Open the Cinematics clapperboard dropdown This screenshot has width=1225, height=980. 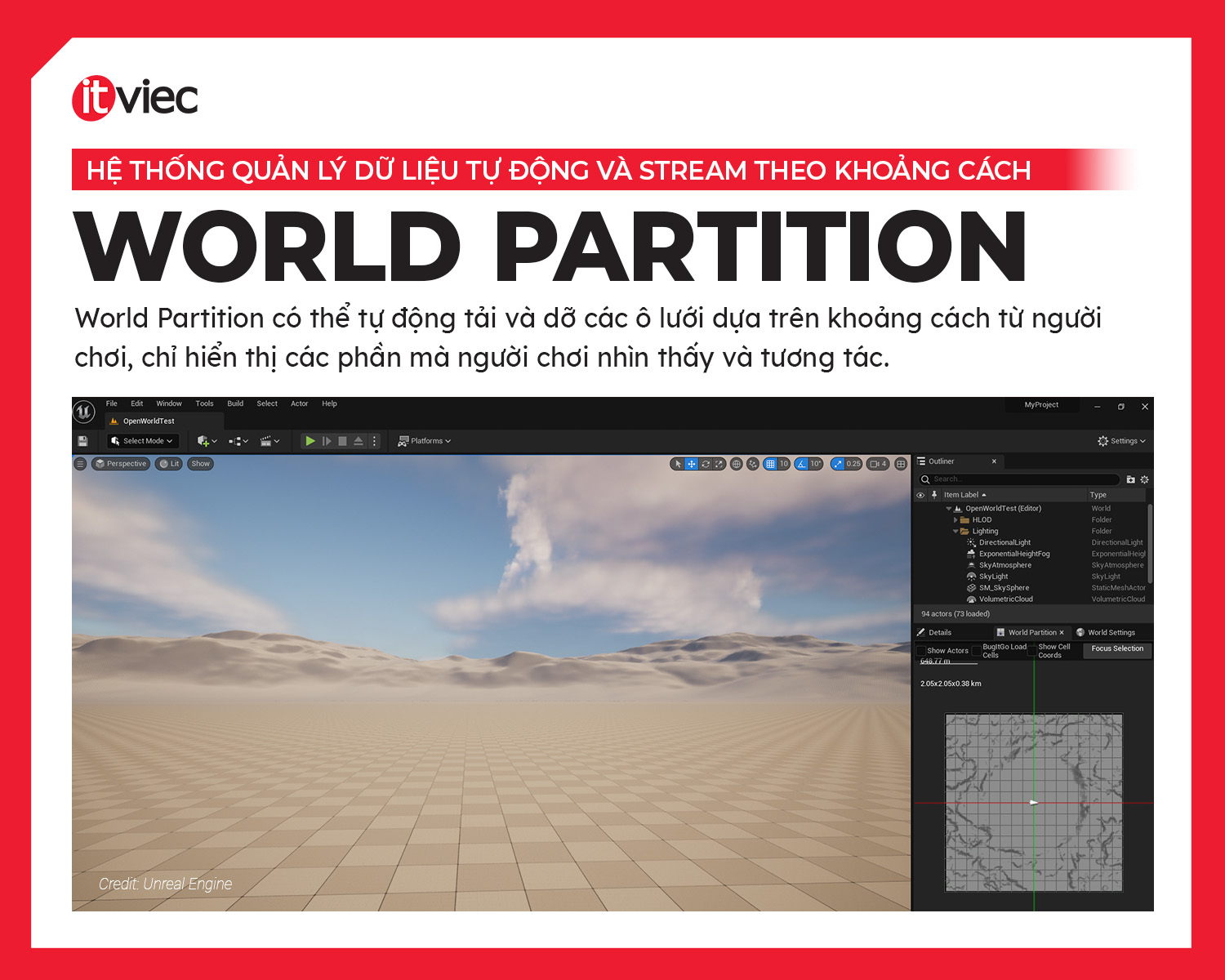269,441
